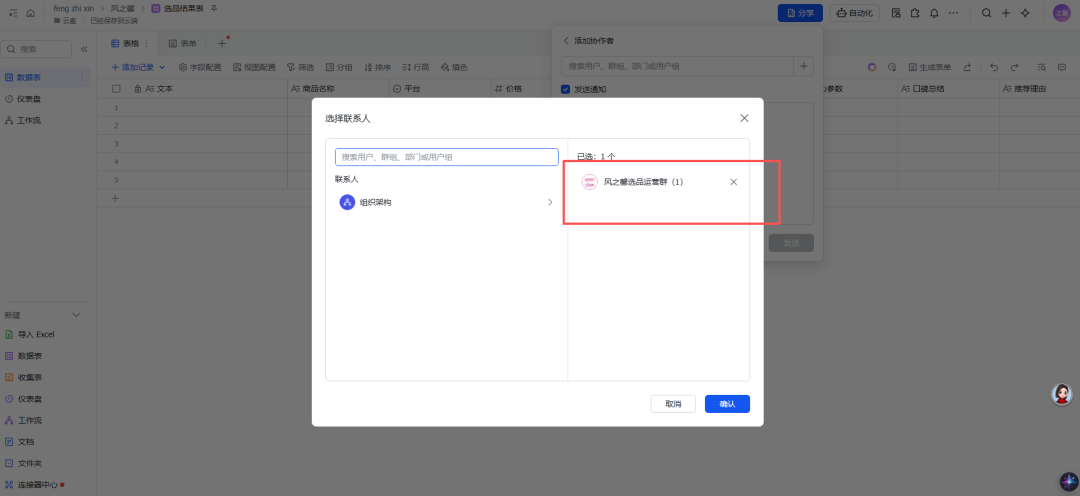Open 字段配置 field settings
Image resolution: width=1080 pixels, height=496 pixels.
point(200,68)
